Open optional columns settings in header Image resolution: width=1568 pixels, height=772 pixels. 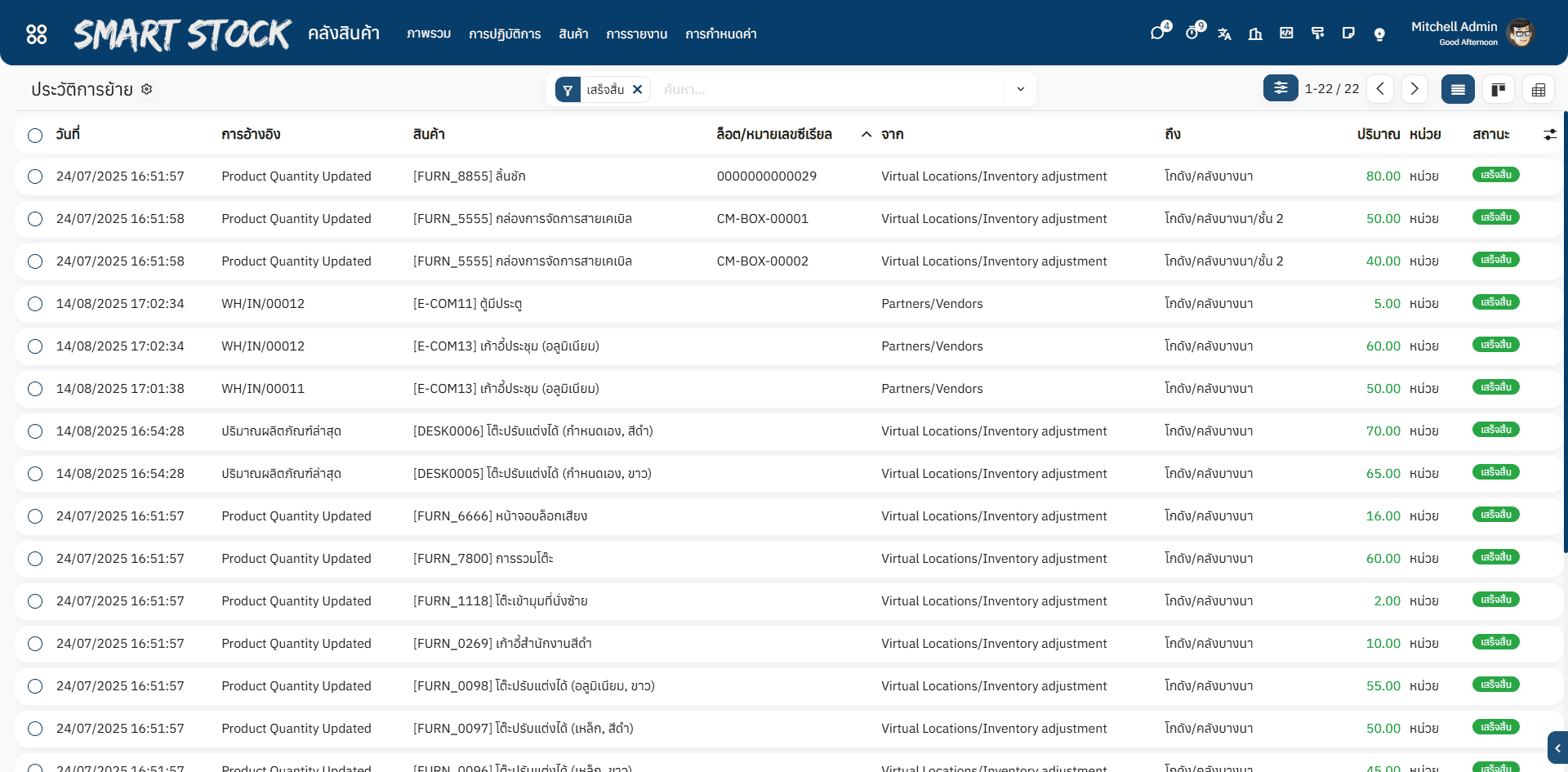(1549, 135)
